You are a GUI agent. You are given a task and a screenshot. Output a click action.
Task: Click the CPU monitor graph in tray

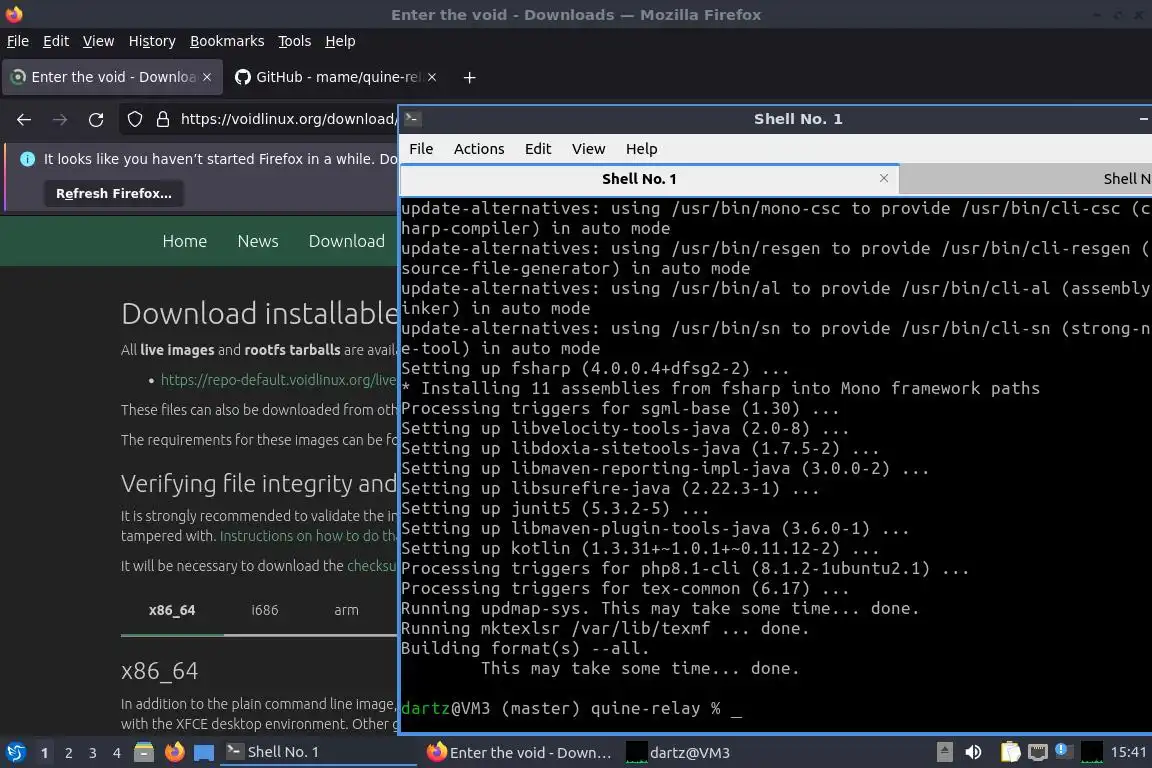pos(1092,752)
